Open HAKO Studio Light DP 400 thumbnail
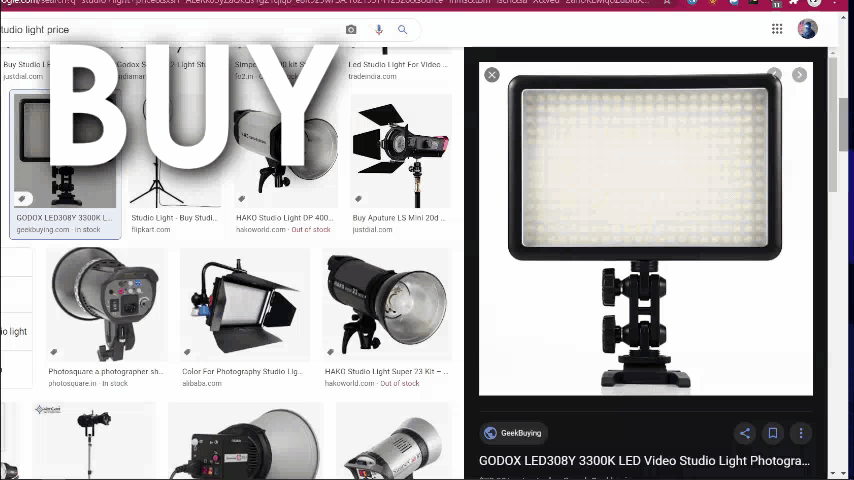This screenshot has width=854, height=480. 286,150
